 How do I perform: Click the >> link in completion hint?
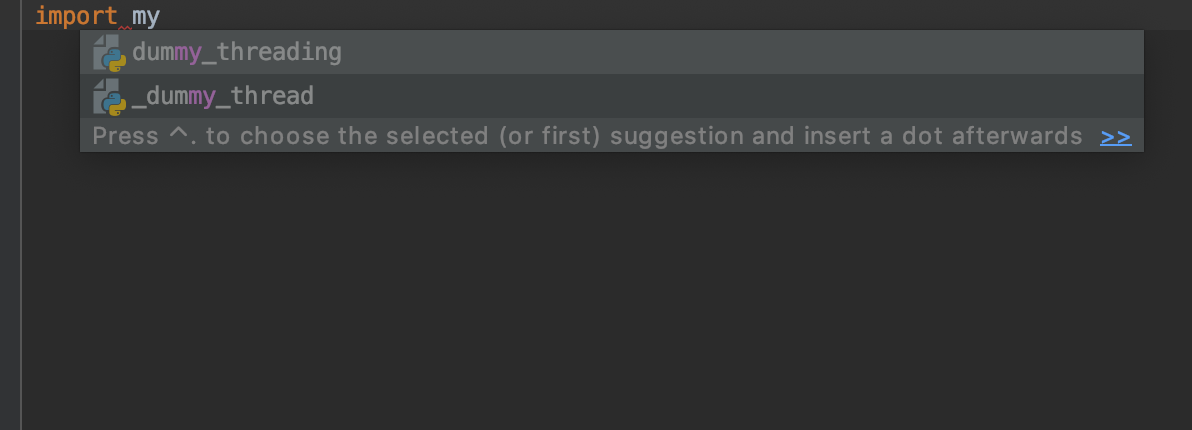click(x=1115, y=136)
